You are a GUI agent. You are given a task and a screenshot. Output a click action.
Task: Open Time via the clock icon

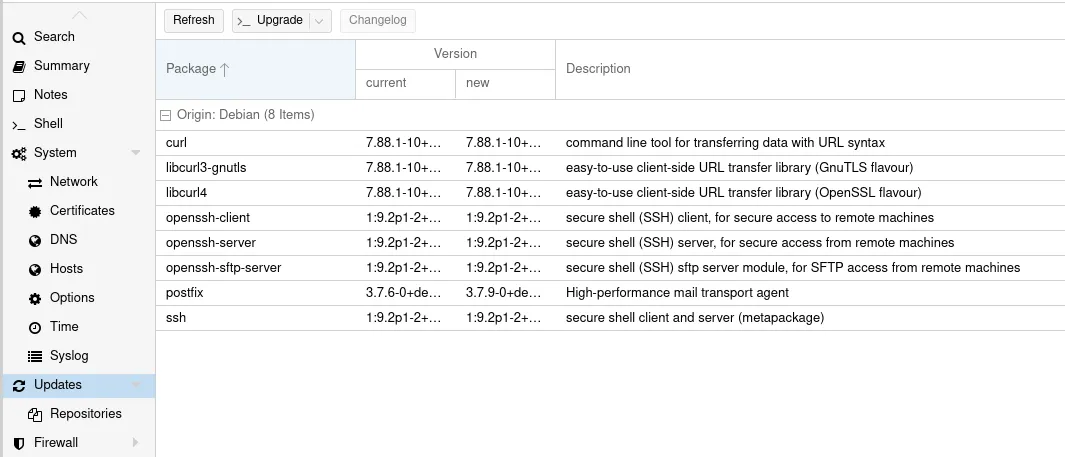tap(35, 327)
